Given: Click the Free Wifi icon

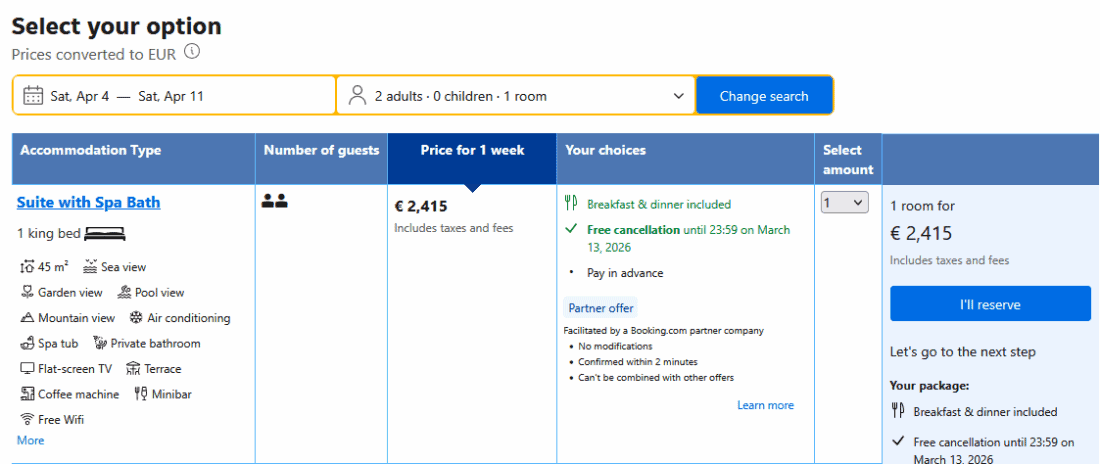Looking at the screenshot, I should pyautogui.click(x=27, y=419).
